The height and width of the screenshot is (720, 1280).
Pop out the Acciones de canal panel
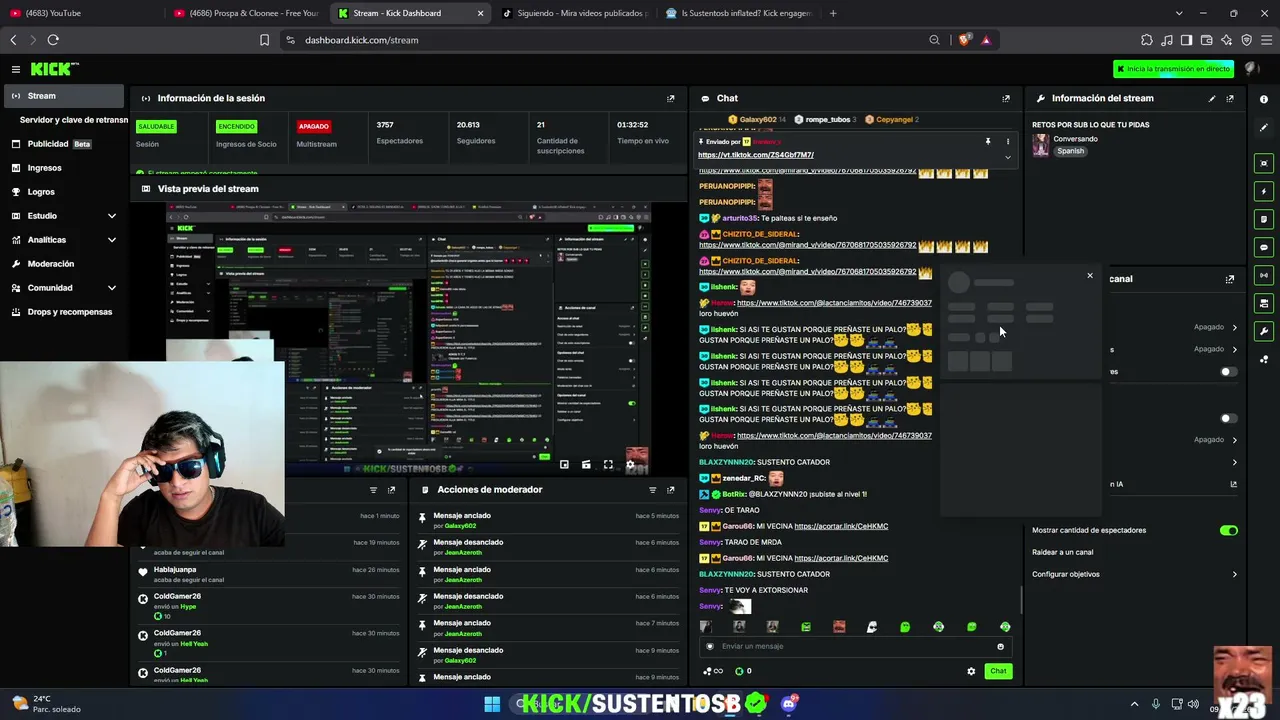pos(1230,279)
